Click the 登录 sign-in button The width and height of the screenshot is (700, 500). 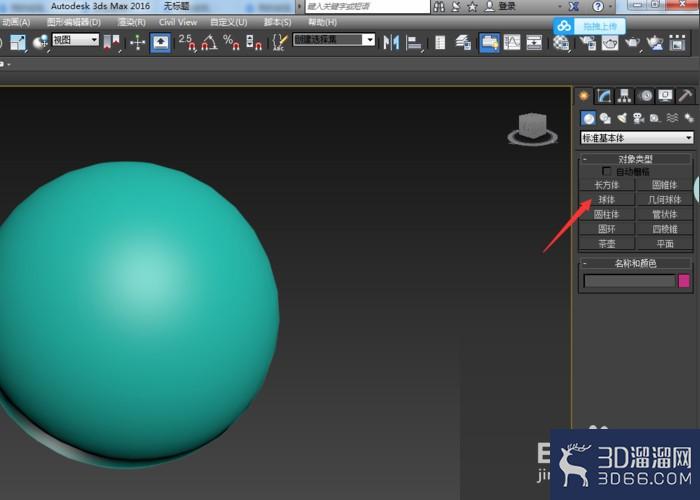click(x=500, y=6)
